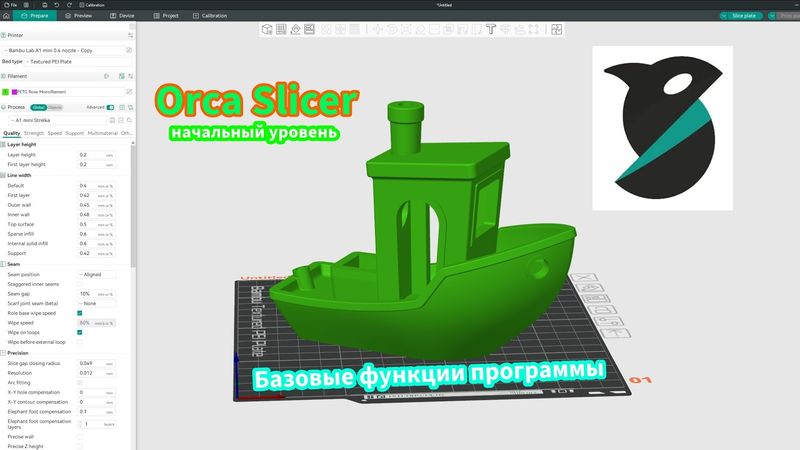
Task: Click the Add model cube icon
Action: (x=267, y=29)
